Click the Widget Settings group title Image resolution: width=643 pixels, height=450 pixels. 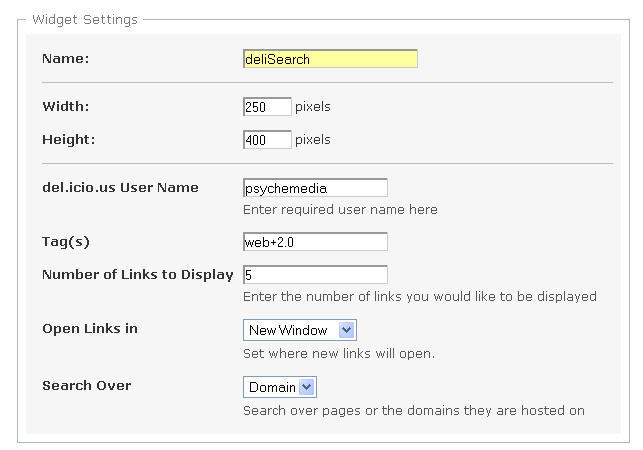85,19
